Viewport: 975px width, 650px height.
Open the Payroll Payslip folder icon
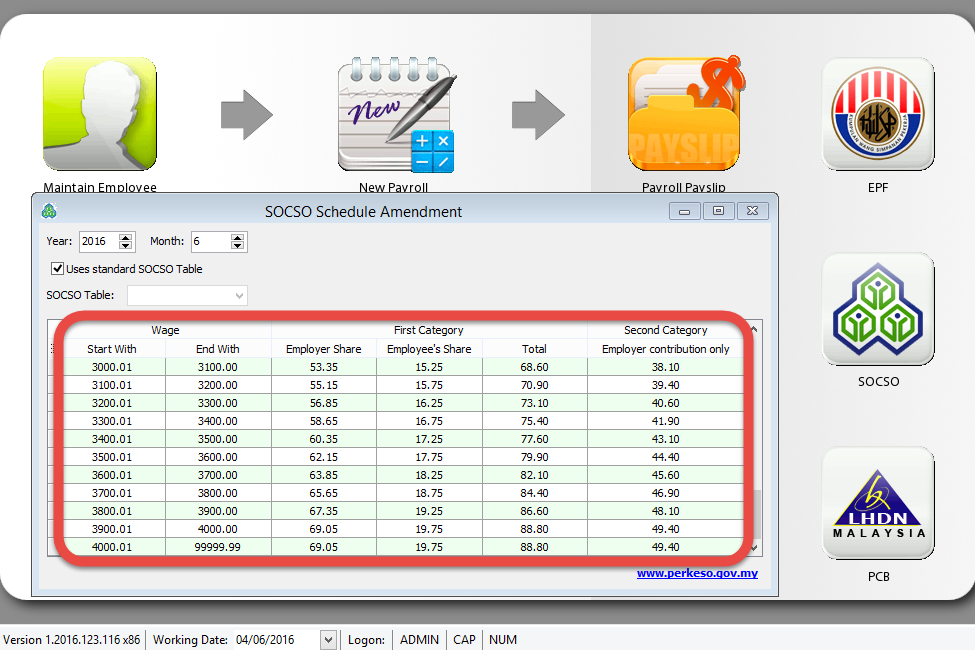[685, 113]
